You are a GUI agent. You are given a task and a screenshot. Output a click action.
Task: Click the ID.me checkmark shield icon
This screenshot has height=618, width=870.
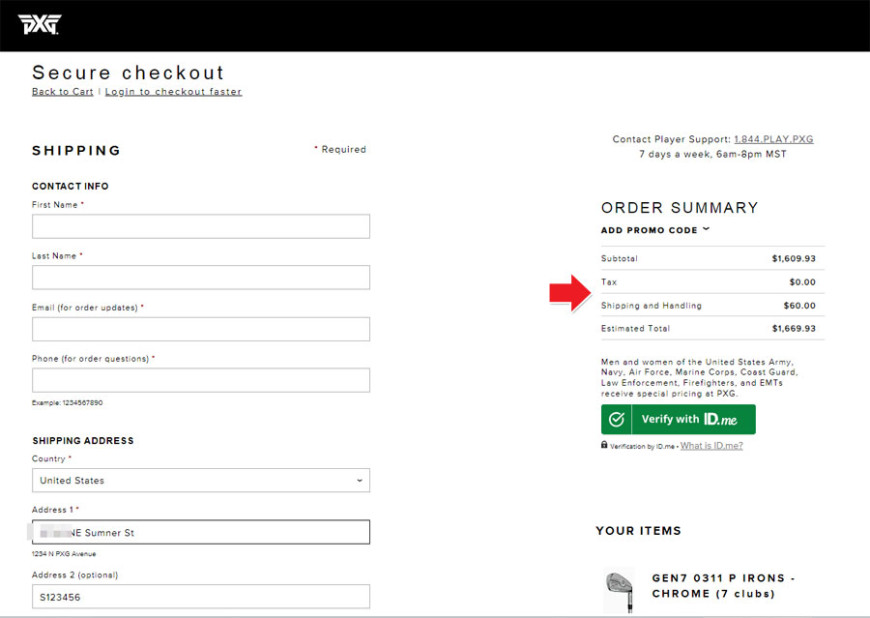pyautogui.click(x=616, y=419)
